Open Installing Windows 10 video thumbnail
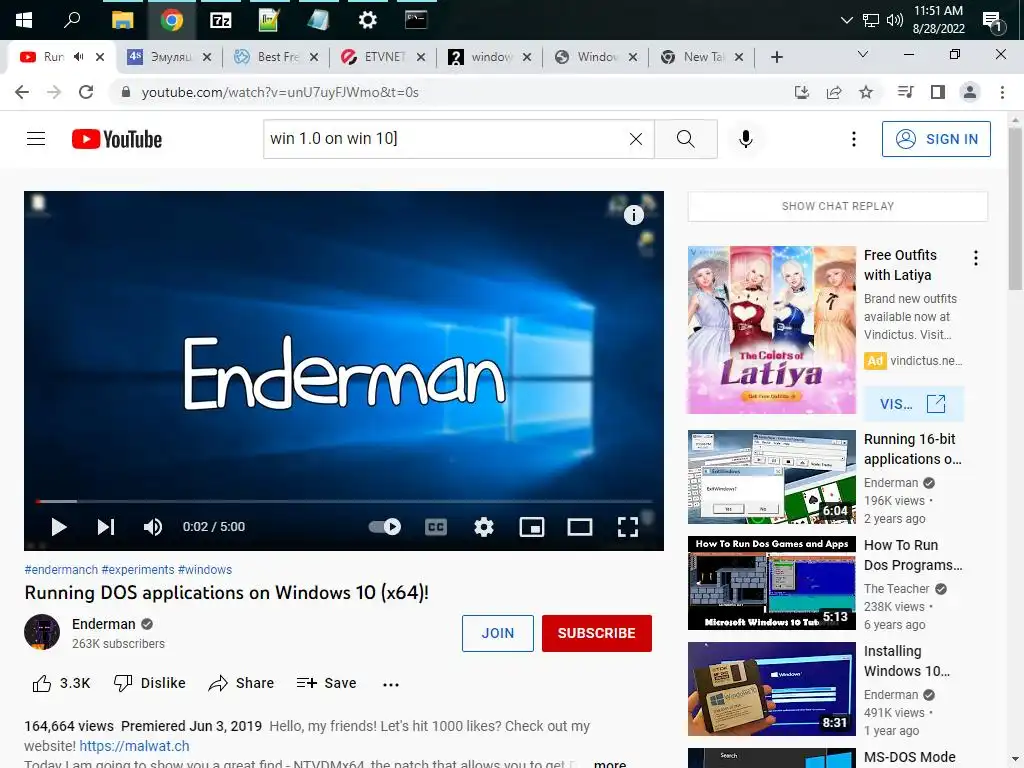 click(771, 689)
